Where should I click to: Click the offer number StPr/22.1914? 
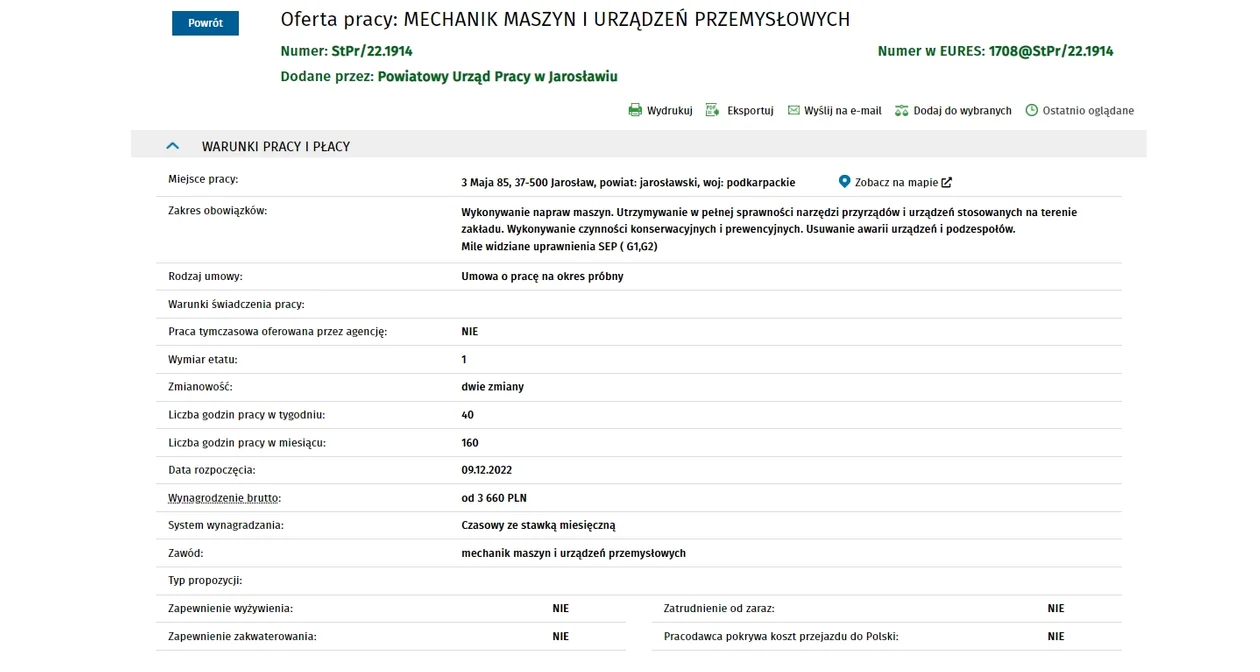coord(372,51)
